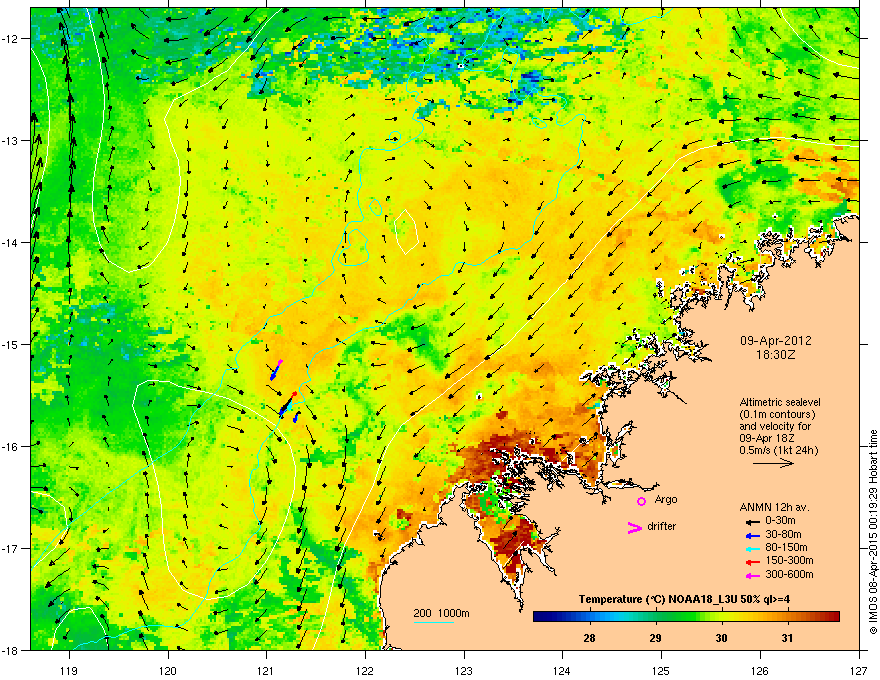Click the cyan isobath legend line
This screenshot has height=680, width=880.
tap(434, 622)
